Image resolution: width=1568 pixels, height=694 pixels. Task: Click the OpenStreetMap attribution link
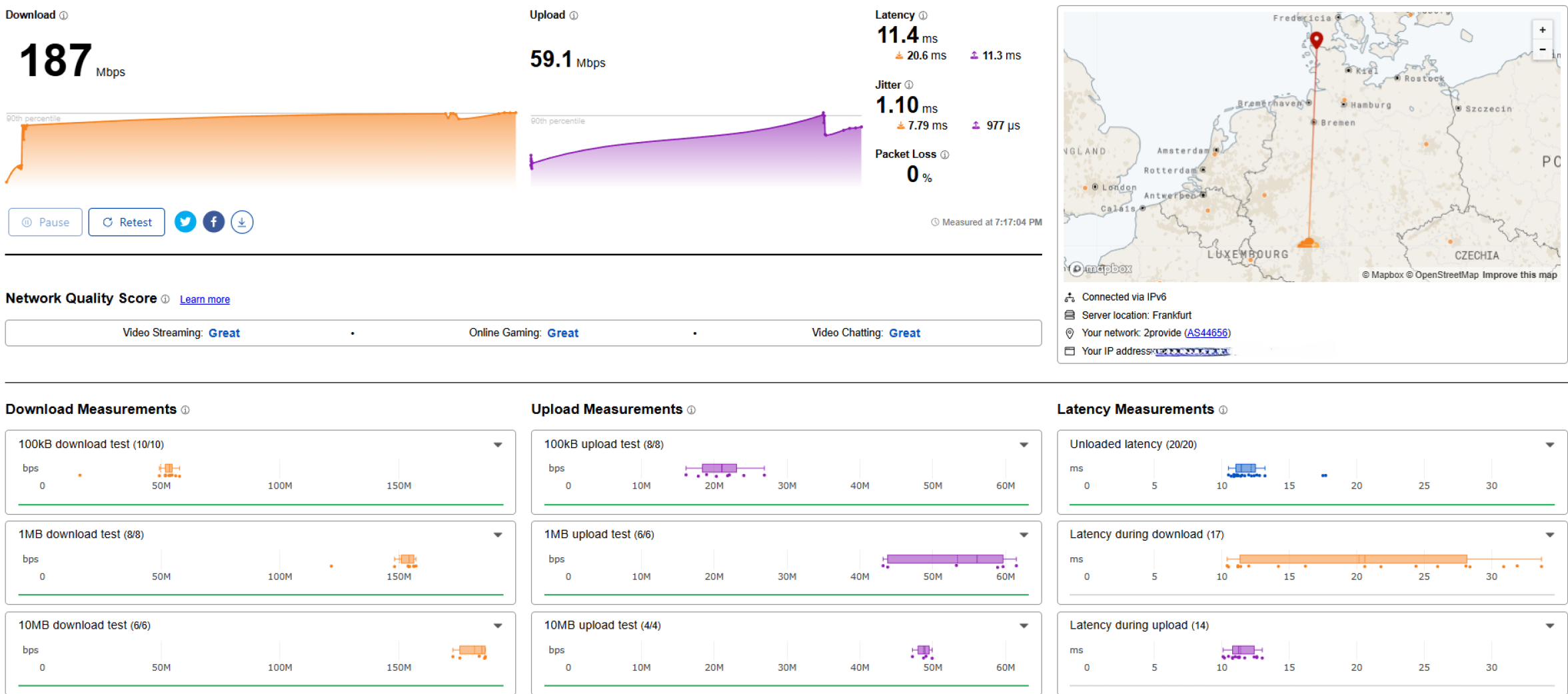point(1442,275)
